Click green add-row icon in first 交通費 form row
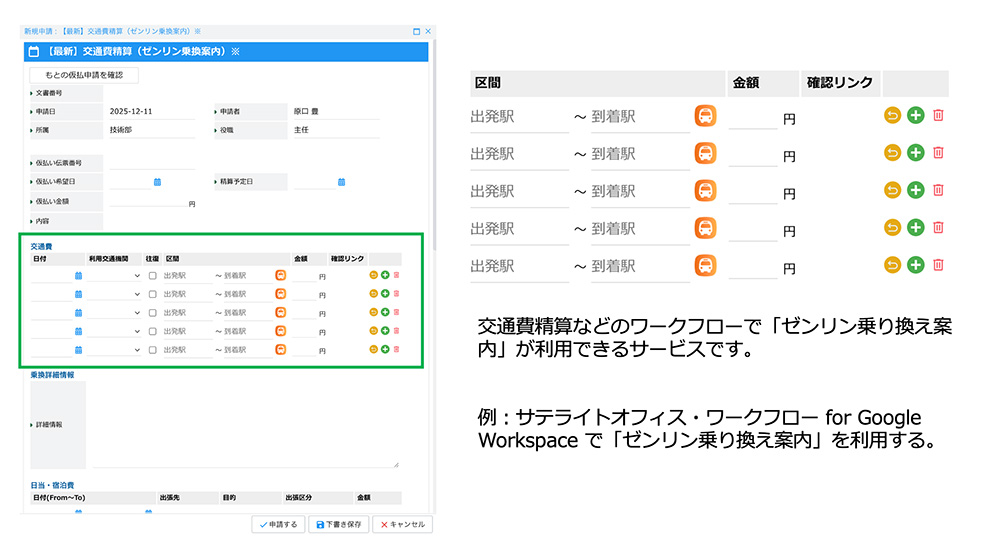 pyautogui.click(x=385, y=275)
